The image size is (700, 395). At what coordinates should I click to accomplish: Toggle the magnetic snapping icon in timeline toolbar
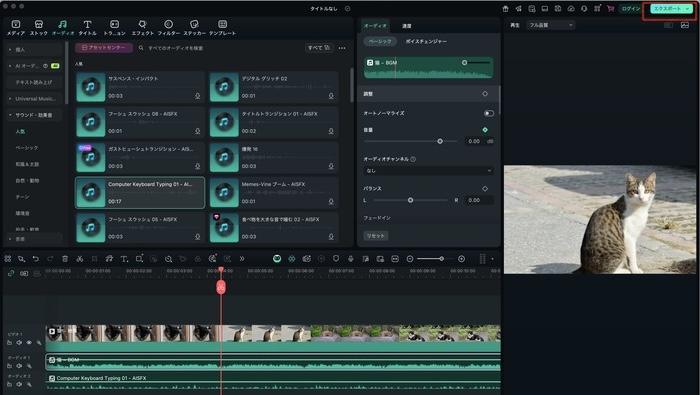pos(292,259)
